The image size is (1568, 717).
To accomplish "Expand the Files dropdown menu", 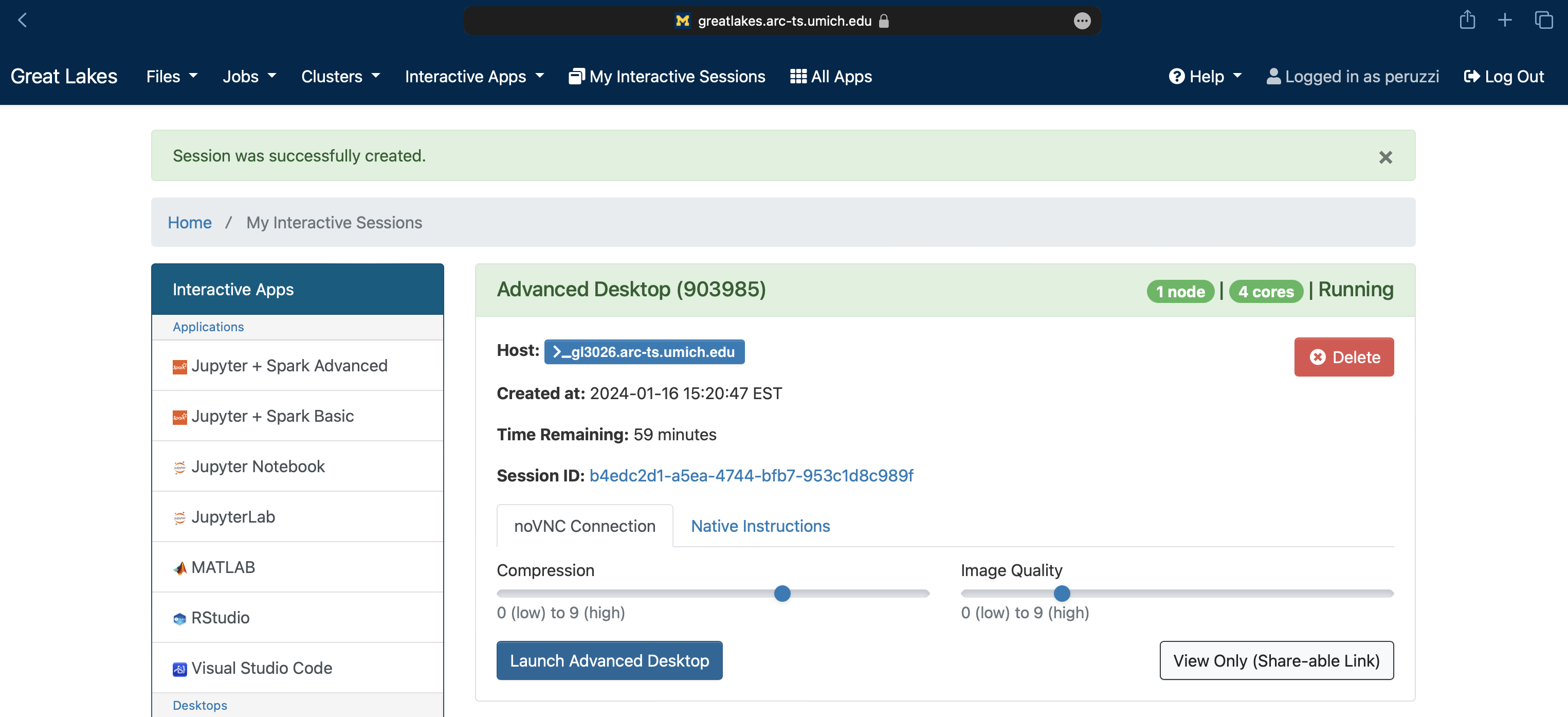I will (x=172, y=76).
